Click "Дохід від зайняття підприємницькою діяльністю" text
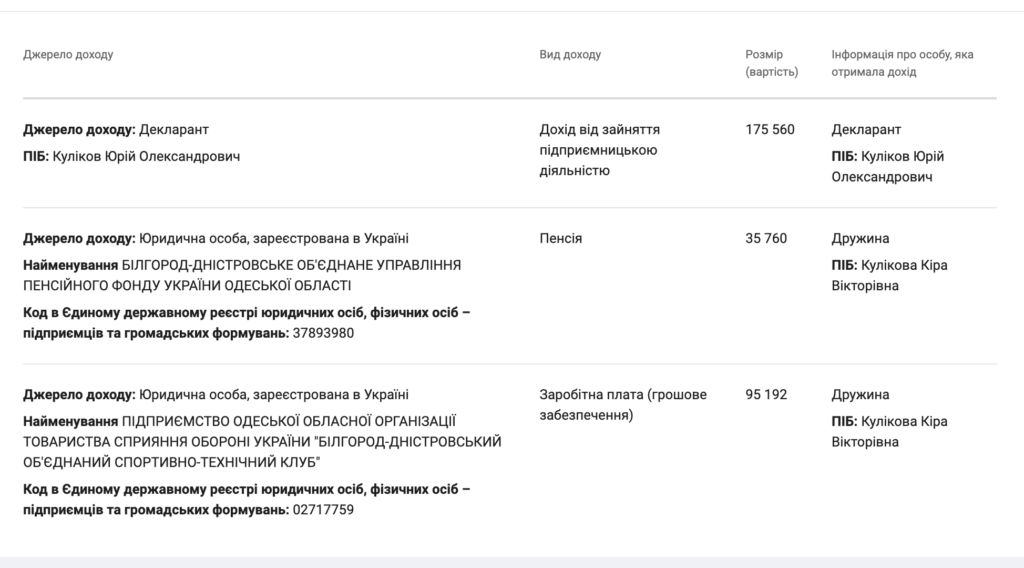This screenshot has height=568, width=1024. pyautogui.click(x=599, y=150)
